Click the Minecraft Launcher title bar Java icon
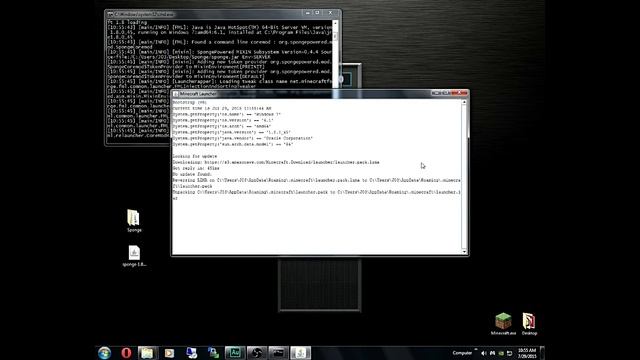This screenshot has height=360, width=640. tap(176, 94)
